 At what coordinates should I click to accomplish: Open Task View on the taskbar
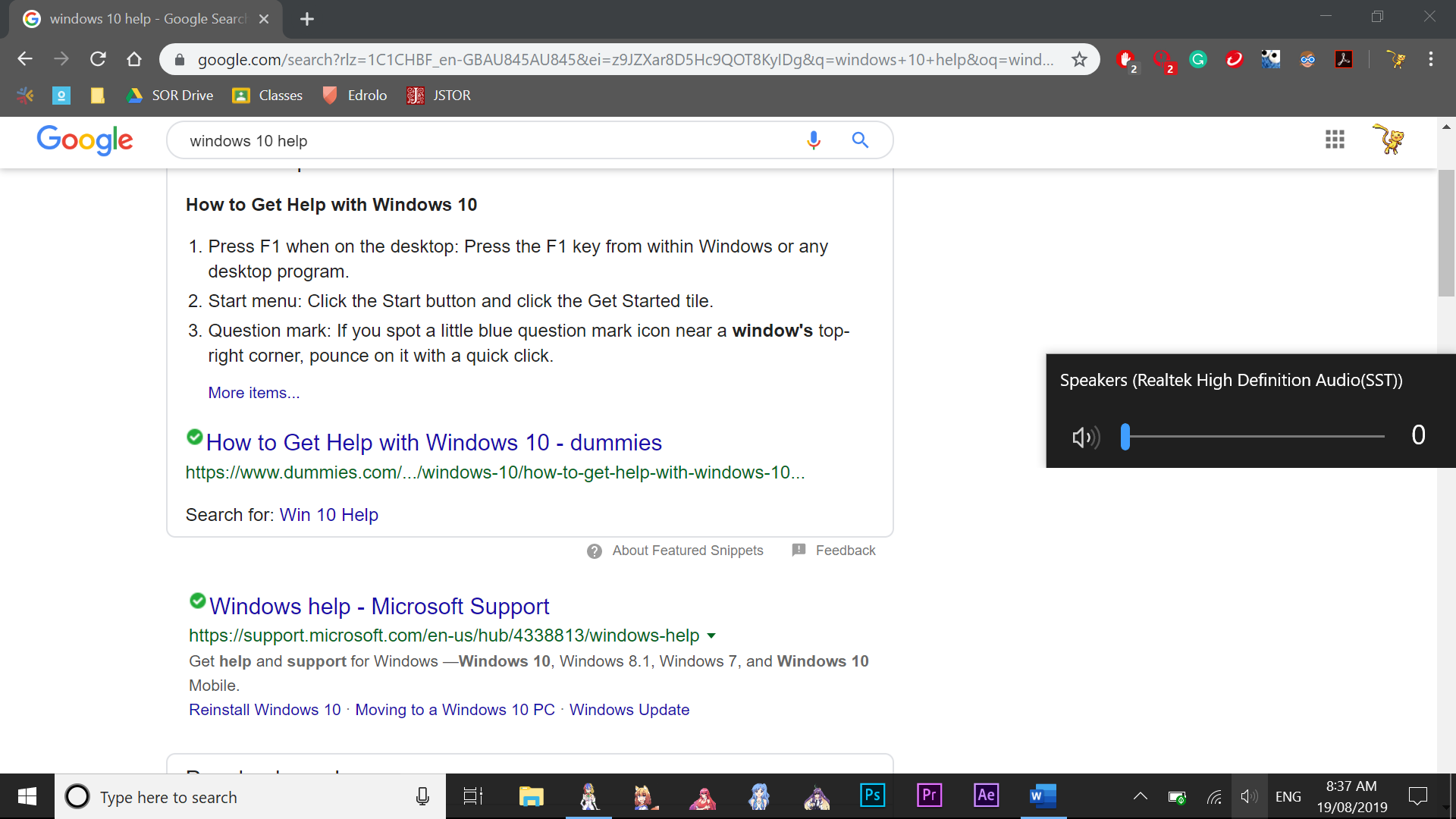(473, 796)
